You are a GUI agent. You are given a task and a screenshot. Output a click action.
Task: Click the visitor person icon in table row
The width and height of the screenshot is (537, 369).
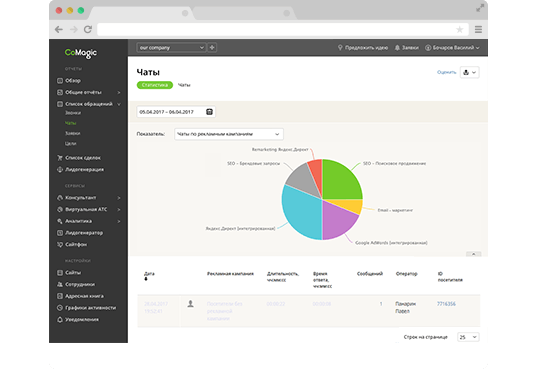click(190, 304)
